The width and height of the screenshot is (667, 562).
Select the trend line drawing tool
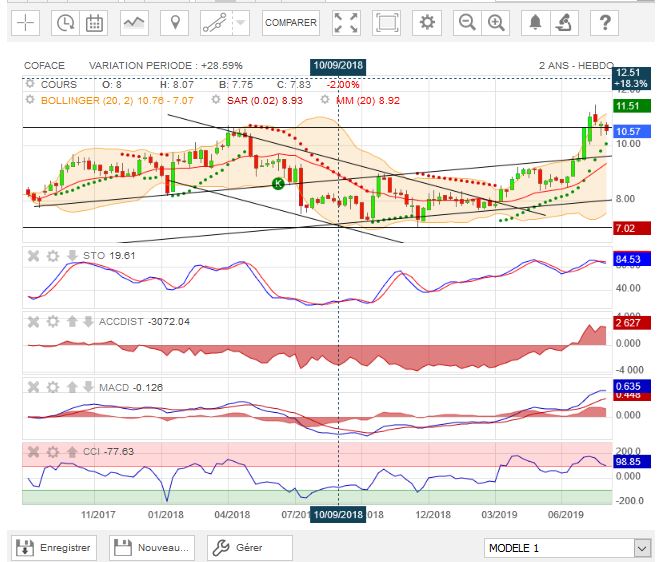[216, 23]
